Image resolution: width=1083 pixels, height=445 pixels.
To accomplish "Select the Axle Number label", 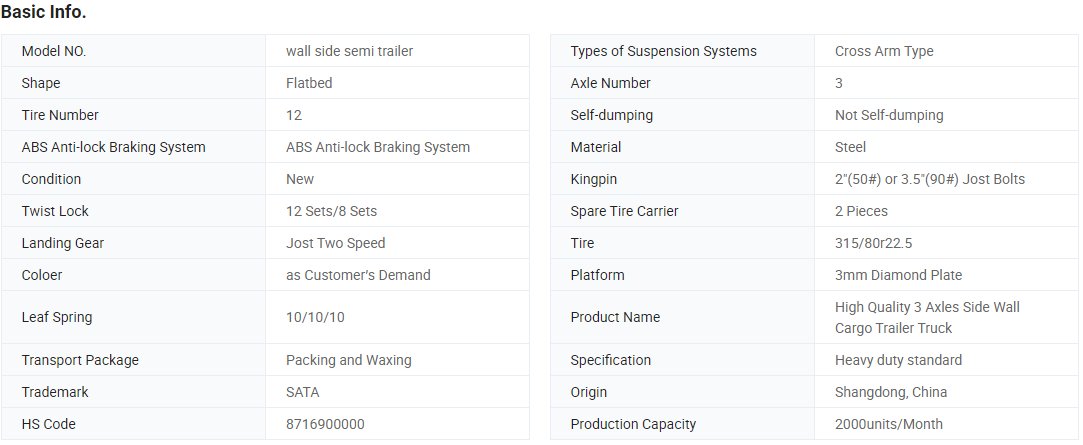I will (611, 83).
